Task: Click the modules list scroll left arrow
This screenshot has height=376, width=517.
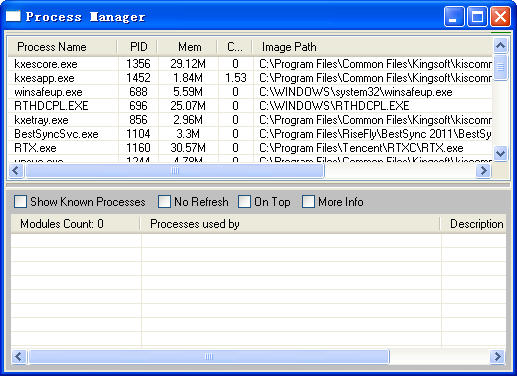Action: (18, 356)
